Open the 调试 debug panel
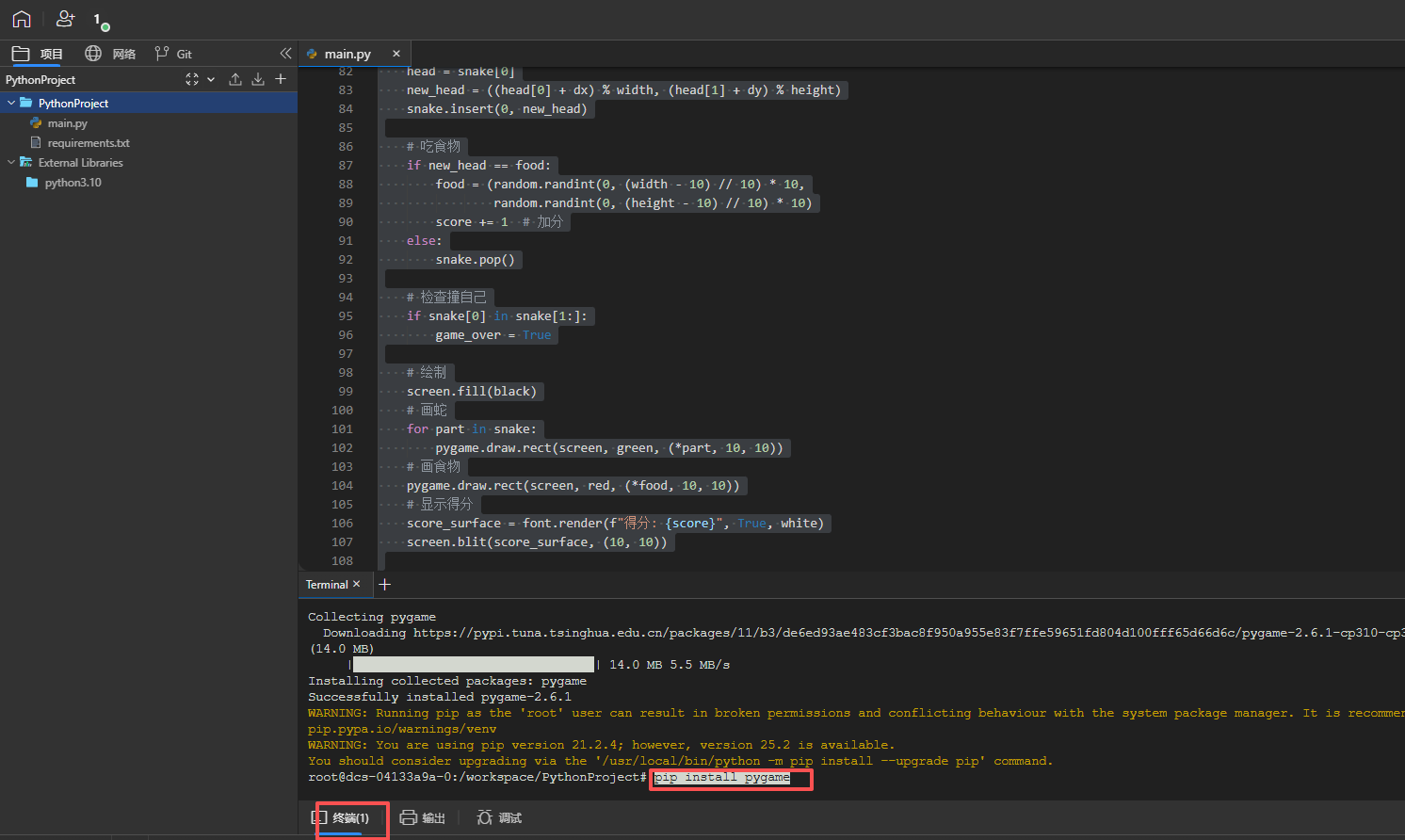Image resolution: width=1405 pixels, height=840 pixels. 499,817
